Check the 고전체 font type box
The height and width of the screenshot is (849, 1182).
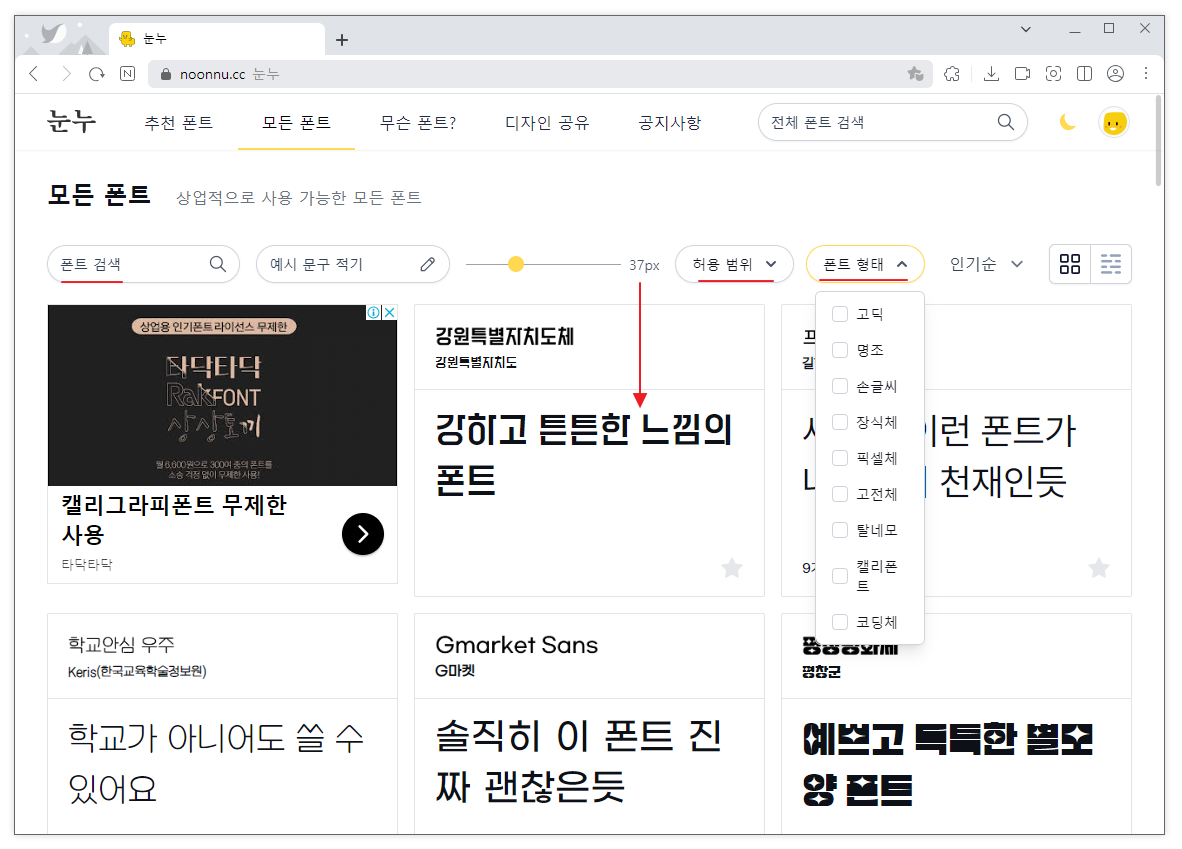840,494
